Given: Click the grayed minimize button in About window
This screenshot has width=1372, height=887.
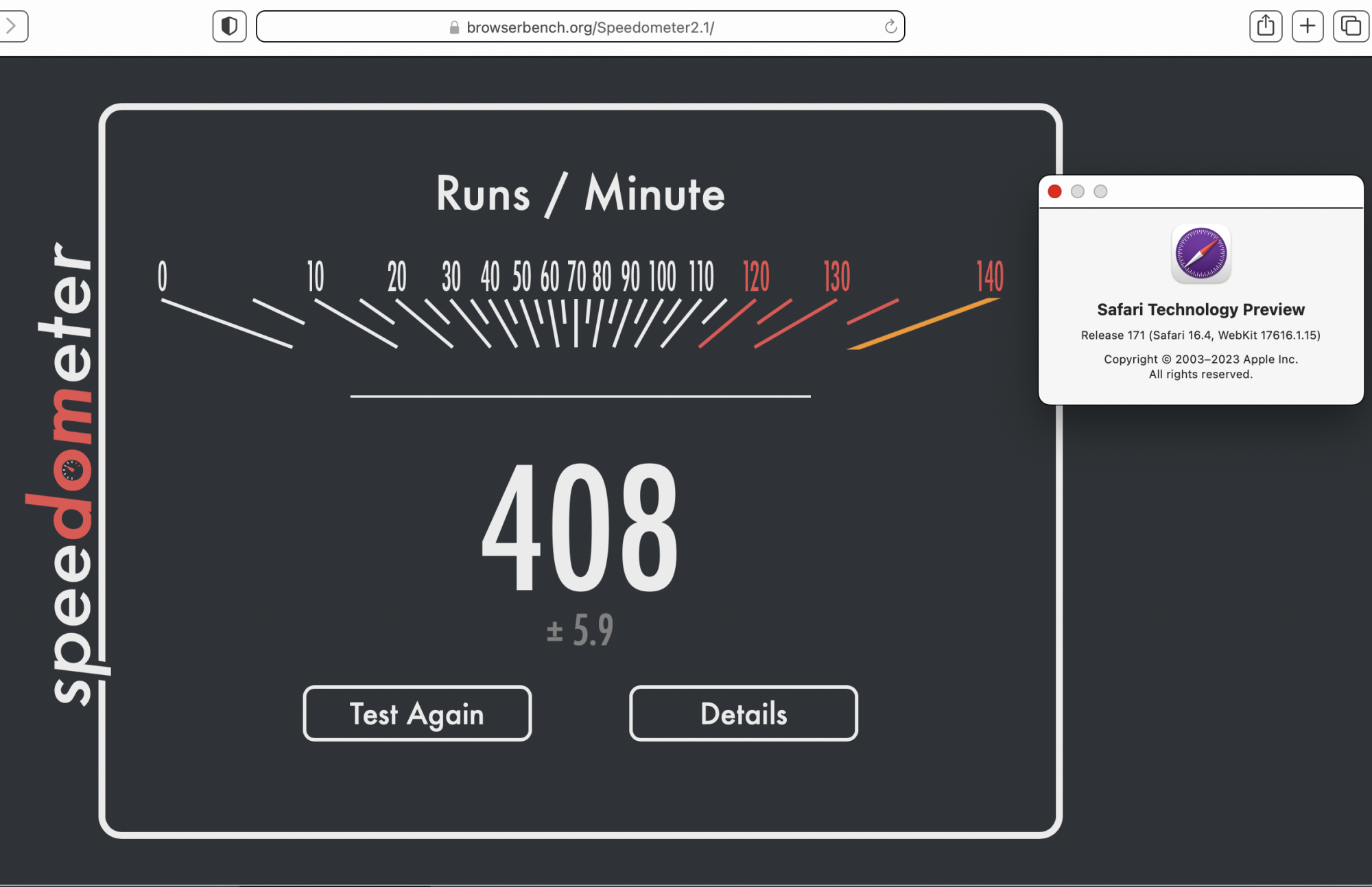Looking at the screenshot, I should tap(1078, 191).
